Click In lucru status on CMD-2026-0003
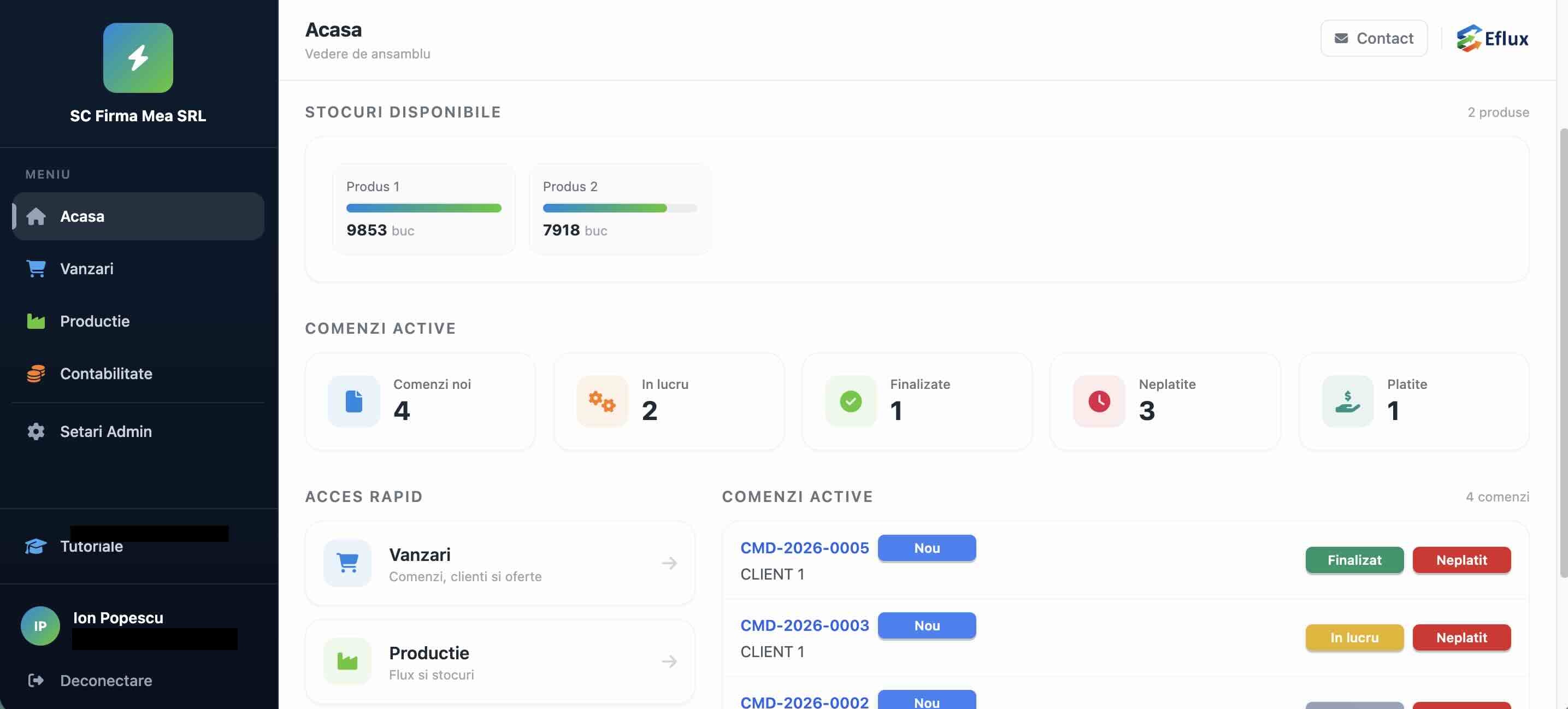1568x709 pixels. [1354, 637]
